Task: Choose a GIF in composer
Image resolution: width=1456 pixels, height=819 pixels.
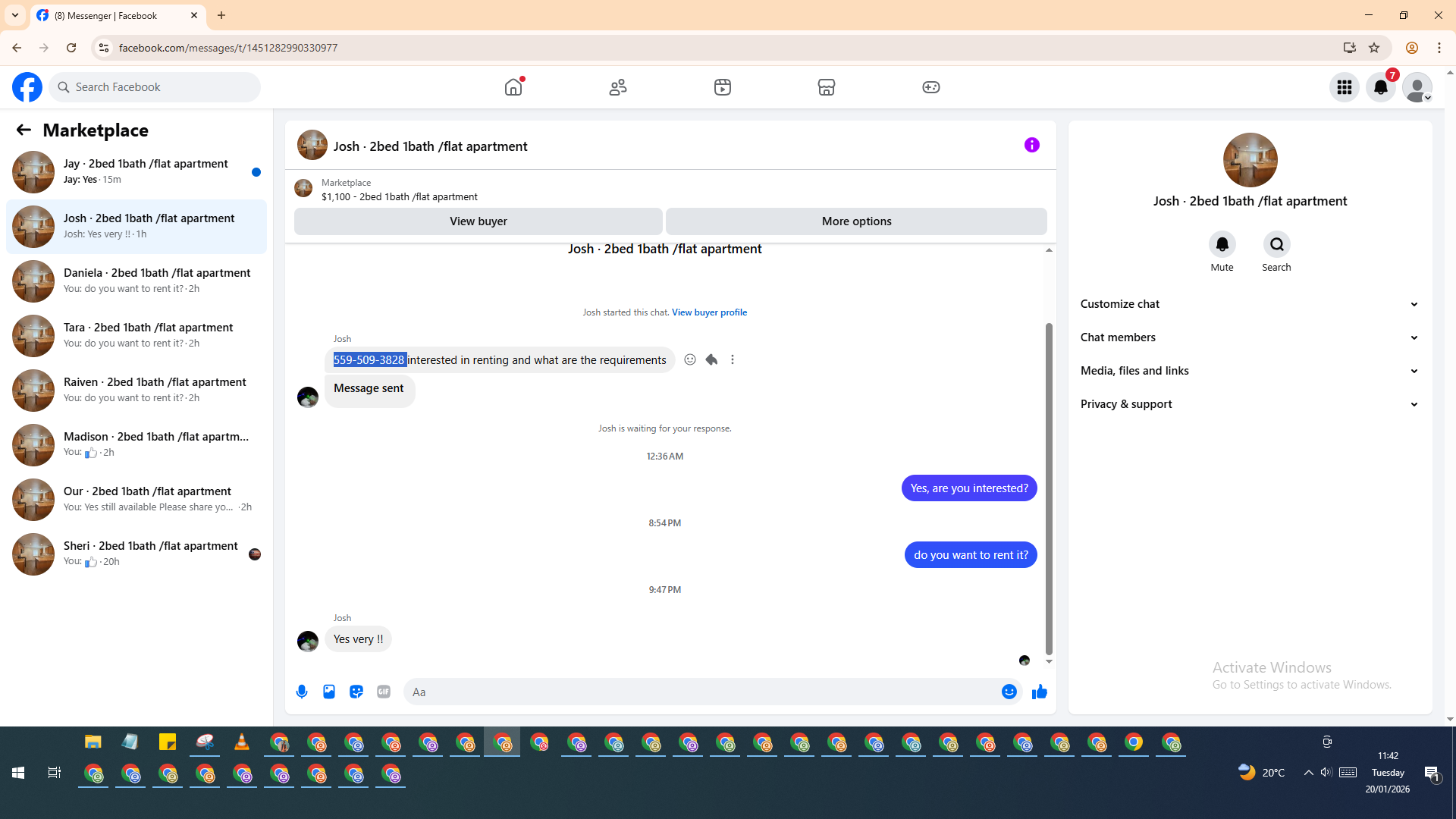Action: pyautogui.click(x=384, y=692)
